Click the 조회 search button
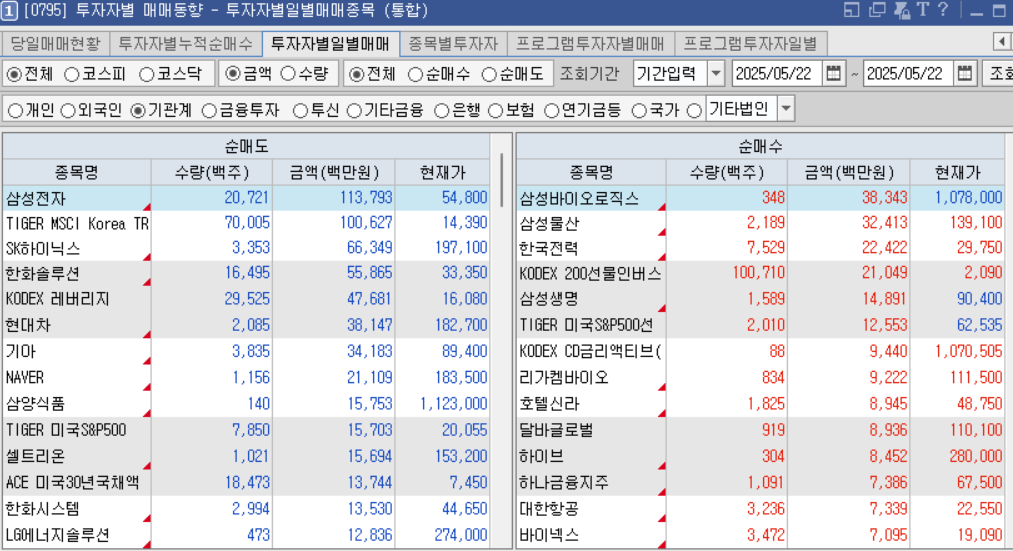Viewport: 1013px width, 551px height. pos(998,73)
